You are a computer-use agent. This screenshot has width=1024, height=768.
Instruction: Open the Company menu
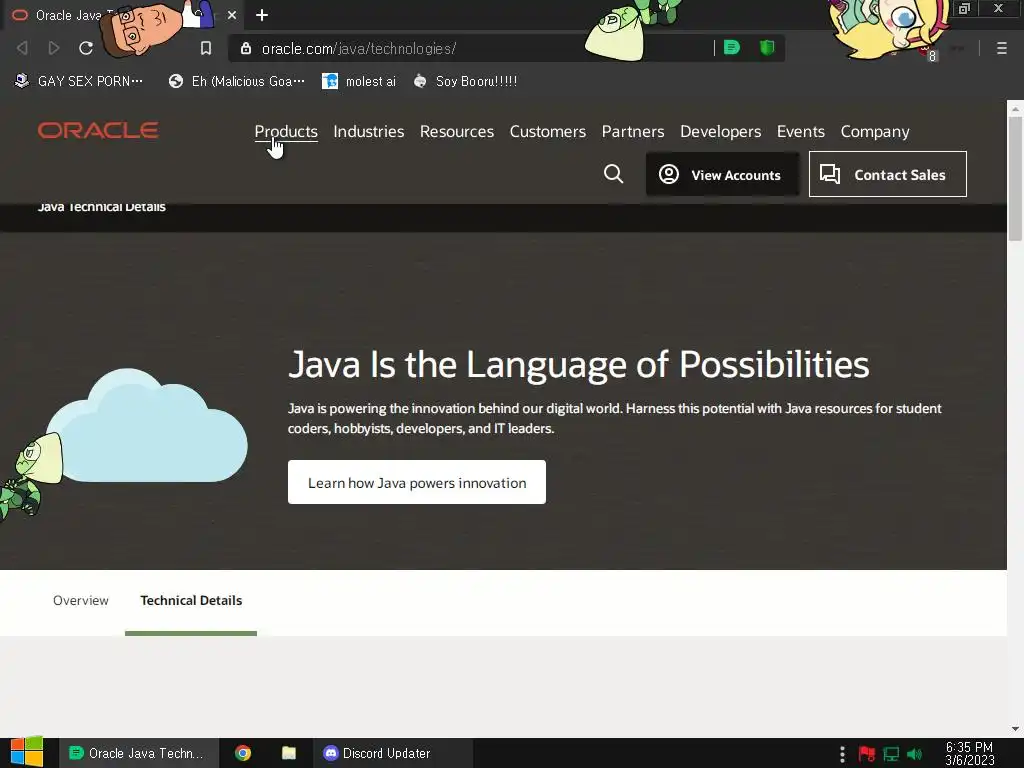[x=874, y=131]
